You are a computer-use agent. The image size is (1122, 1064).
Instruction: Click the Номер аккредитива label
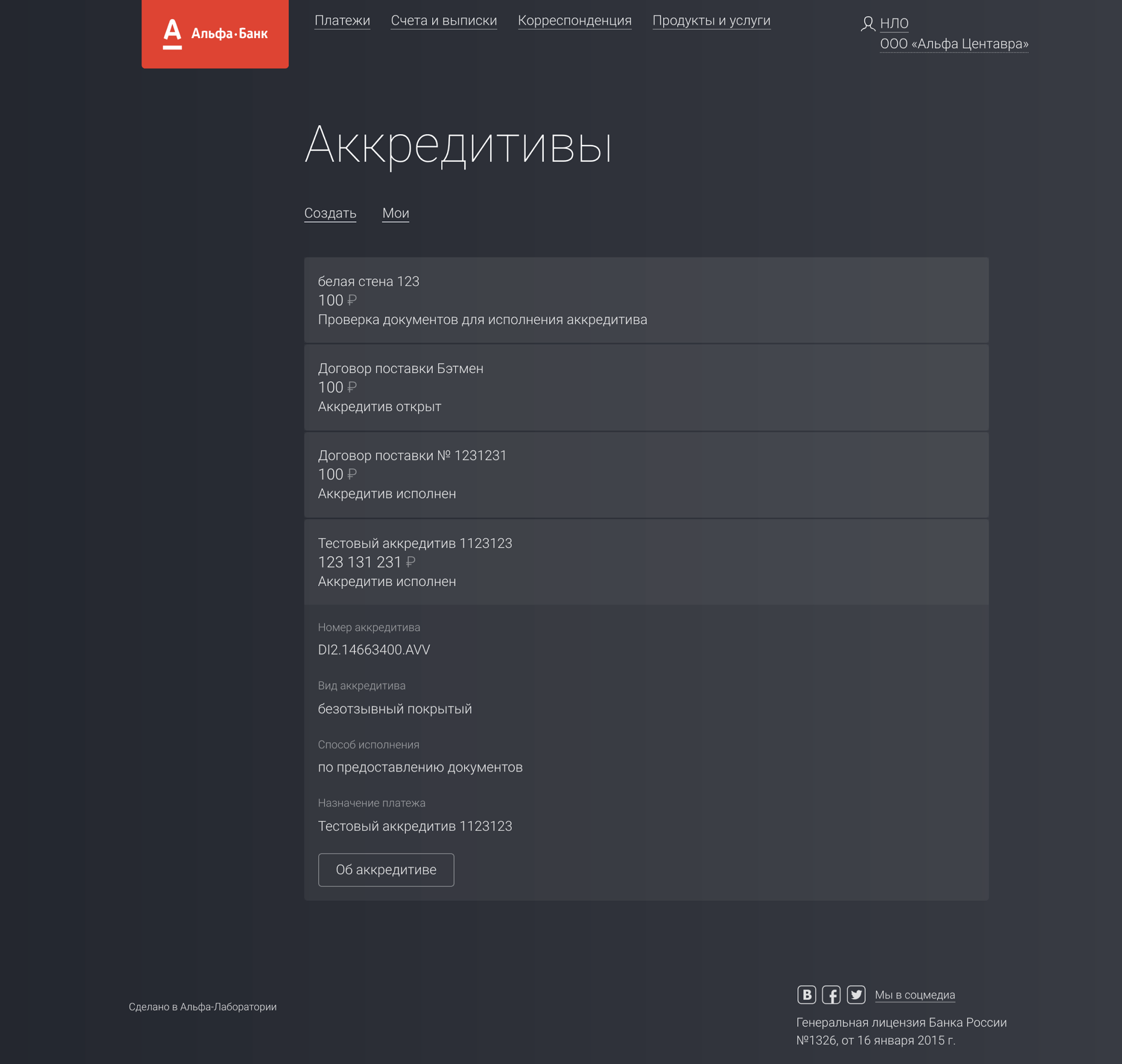[369, 627]
